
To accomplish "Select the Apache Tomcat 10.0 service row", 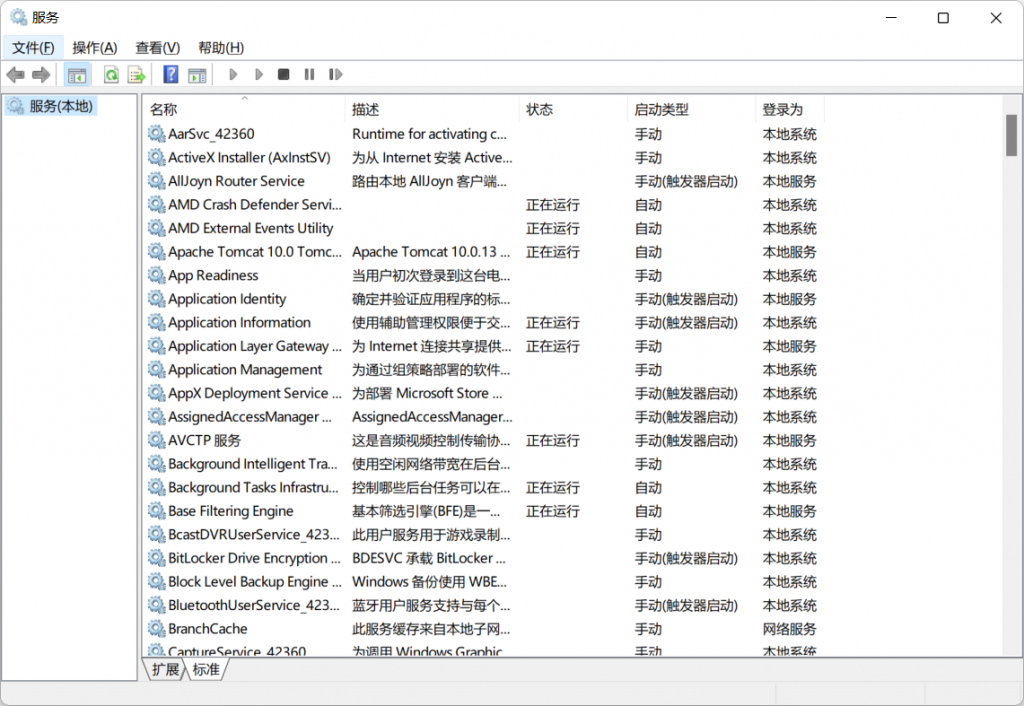I will click(x=254, y=252).
